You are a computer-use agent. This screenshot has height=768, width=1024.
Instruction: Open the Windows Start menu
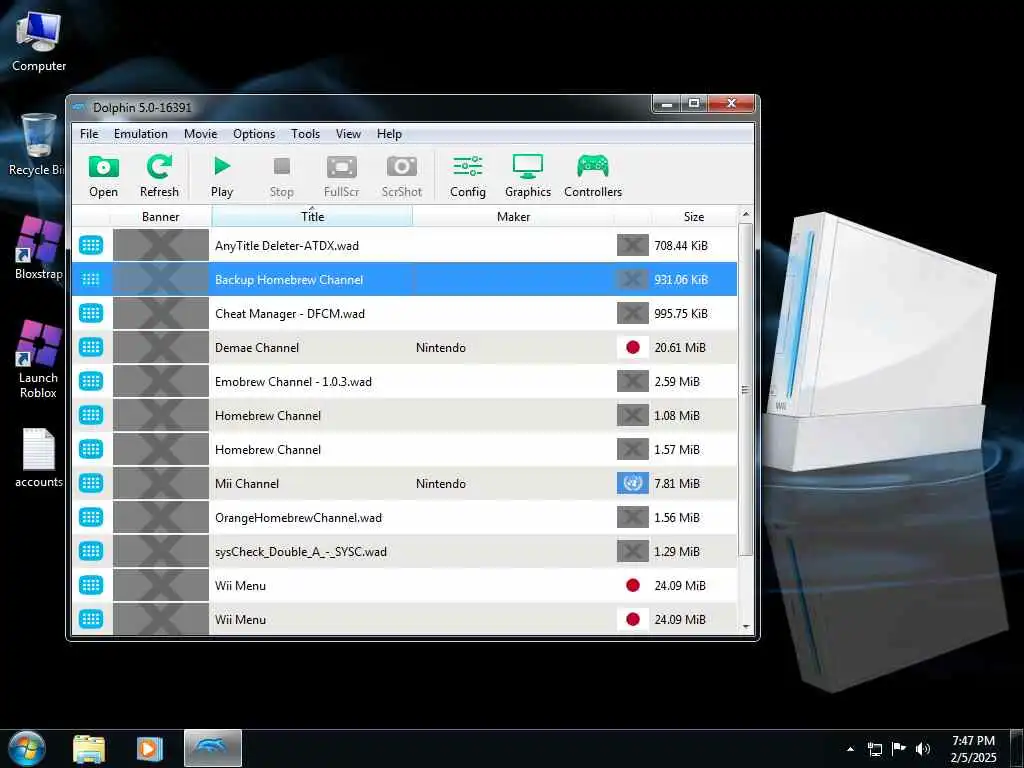point(27,748)
